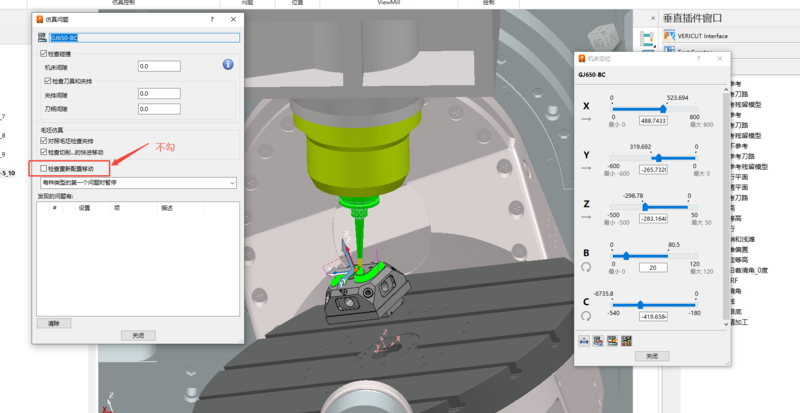Open the help button in simulation dialog

click(211, 19)
